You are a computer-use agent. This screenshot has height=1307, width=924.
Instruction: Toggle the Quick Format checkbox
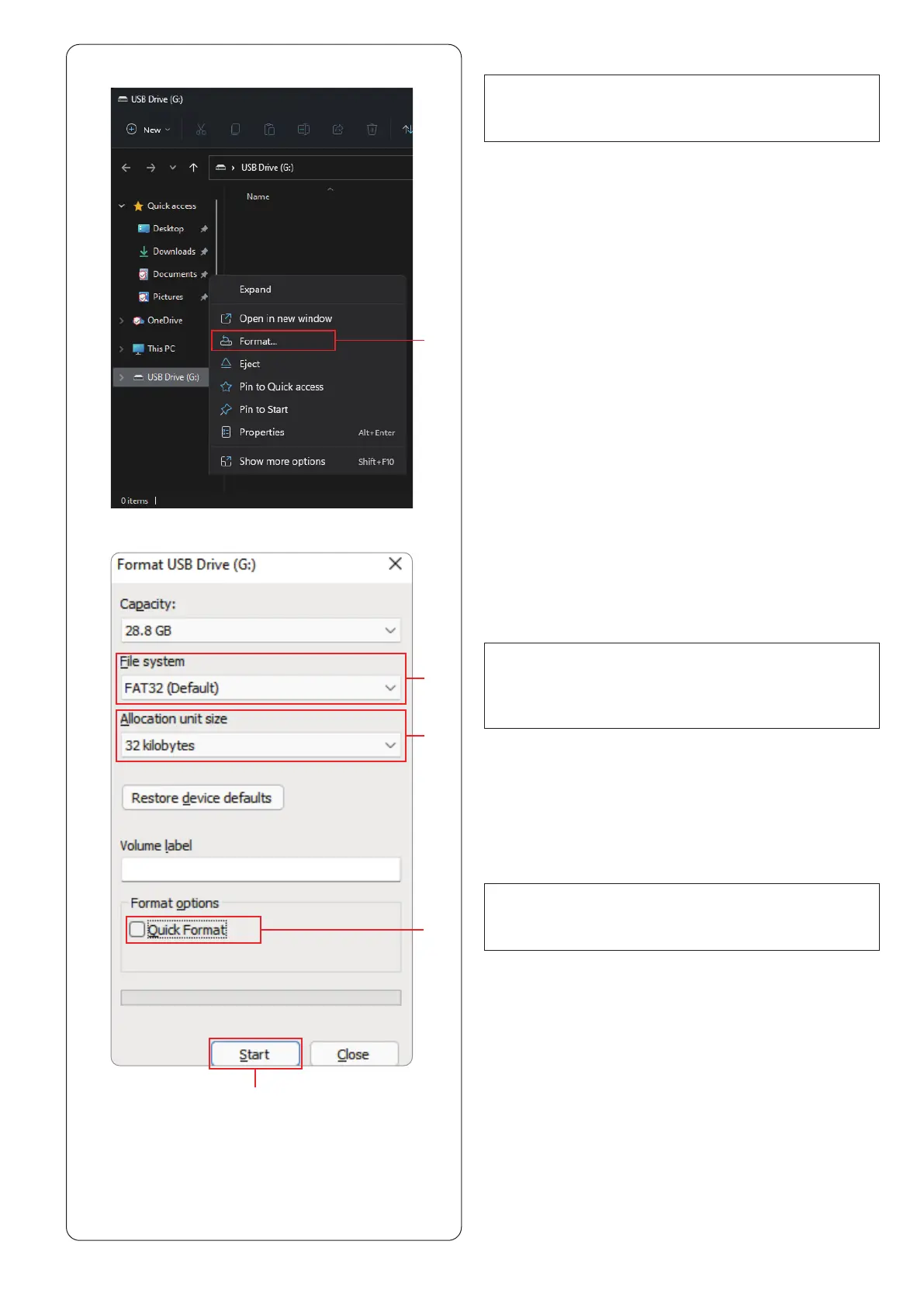click(137, 929)
